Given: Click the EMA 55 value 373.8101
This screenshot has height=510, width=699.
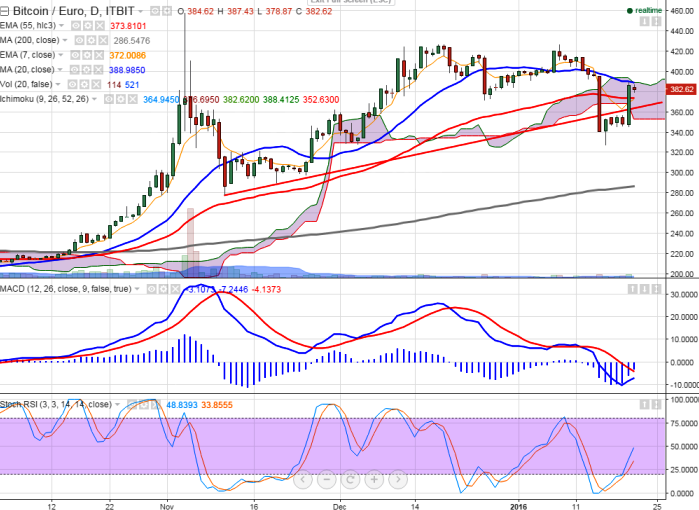Looking at the screenshot, I should (128, 26).
